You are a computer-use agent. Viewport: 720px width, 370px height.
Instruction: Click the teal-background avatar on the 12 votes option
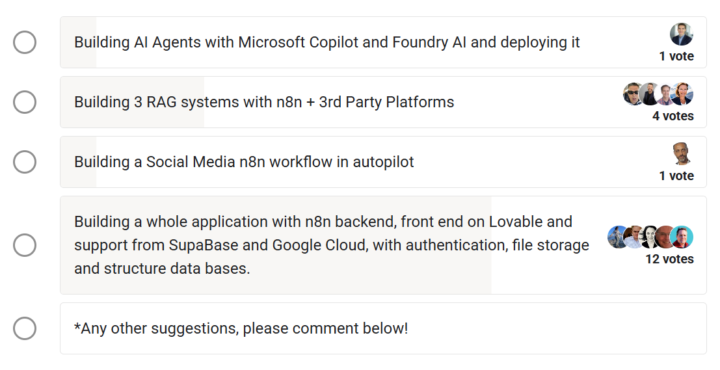682,237
